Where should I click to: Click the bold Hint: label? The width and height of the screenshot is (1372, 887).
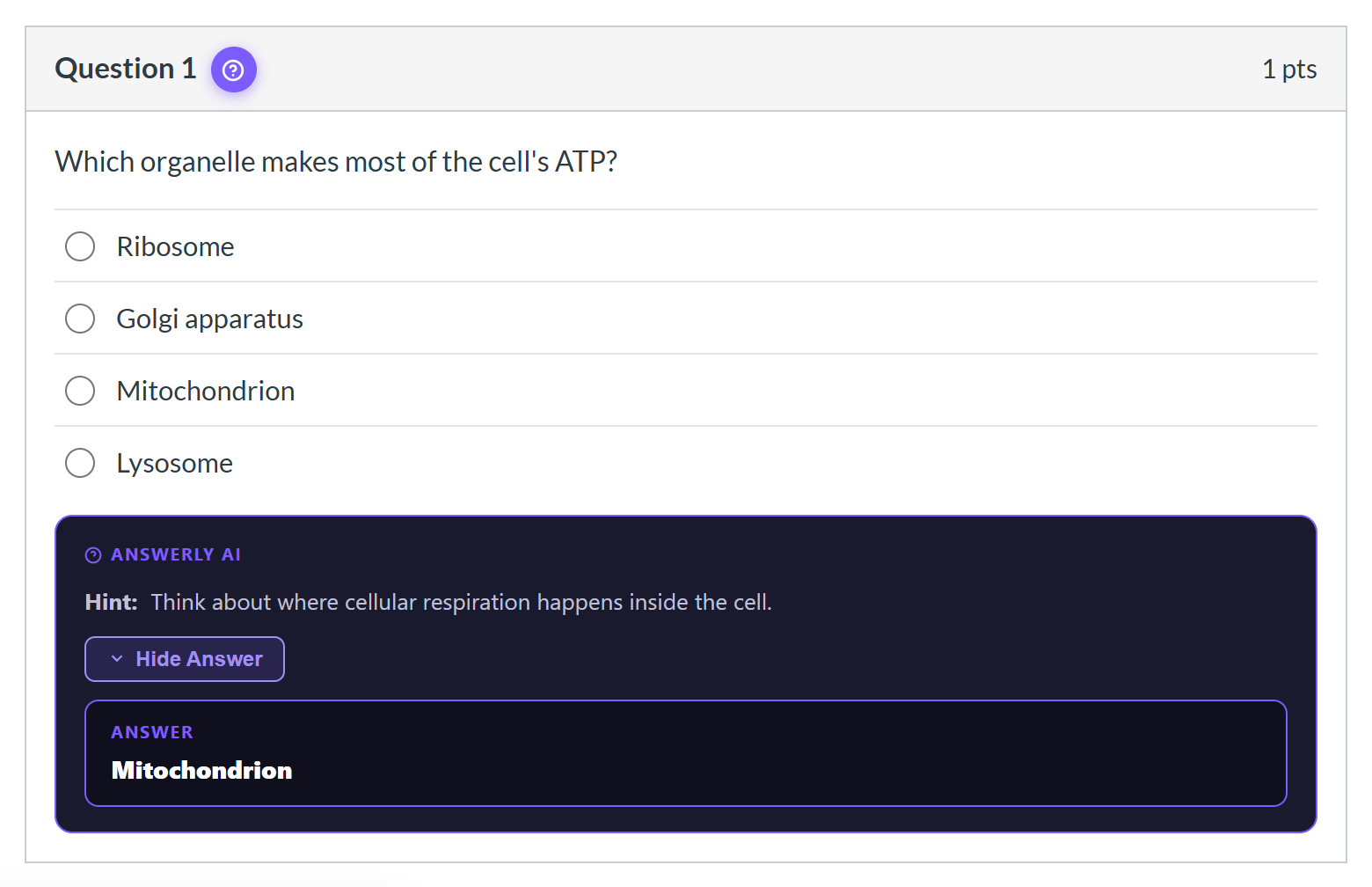pyautogui.click(x=111, y=602)
